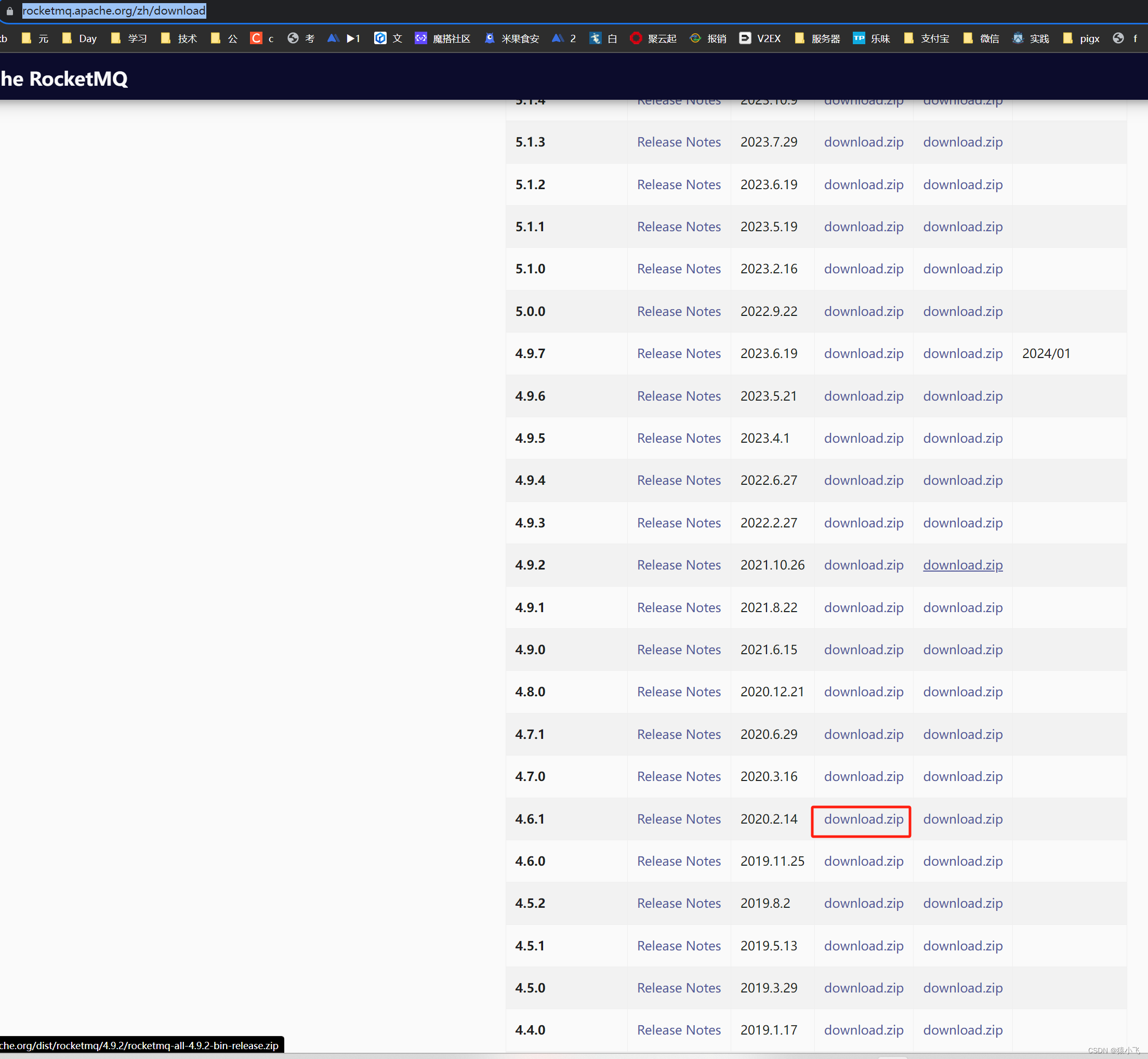Select the browser address bar URL

(113, 10)
